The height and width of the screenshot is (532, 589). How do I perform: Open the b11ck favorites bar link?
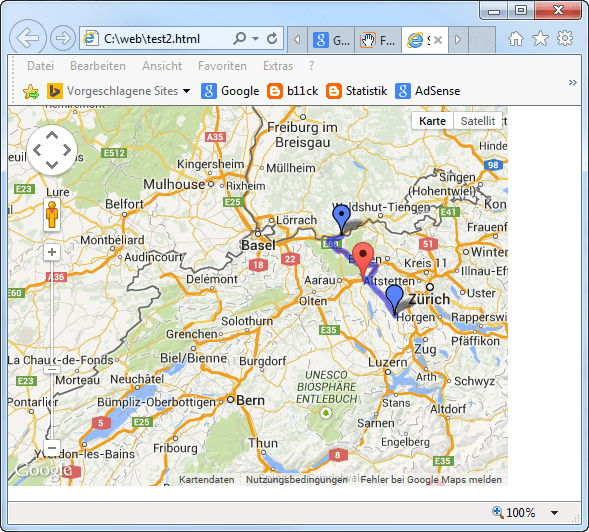point(293,91)
